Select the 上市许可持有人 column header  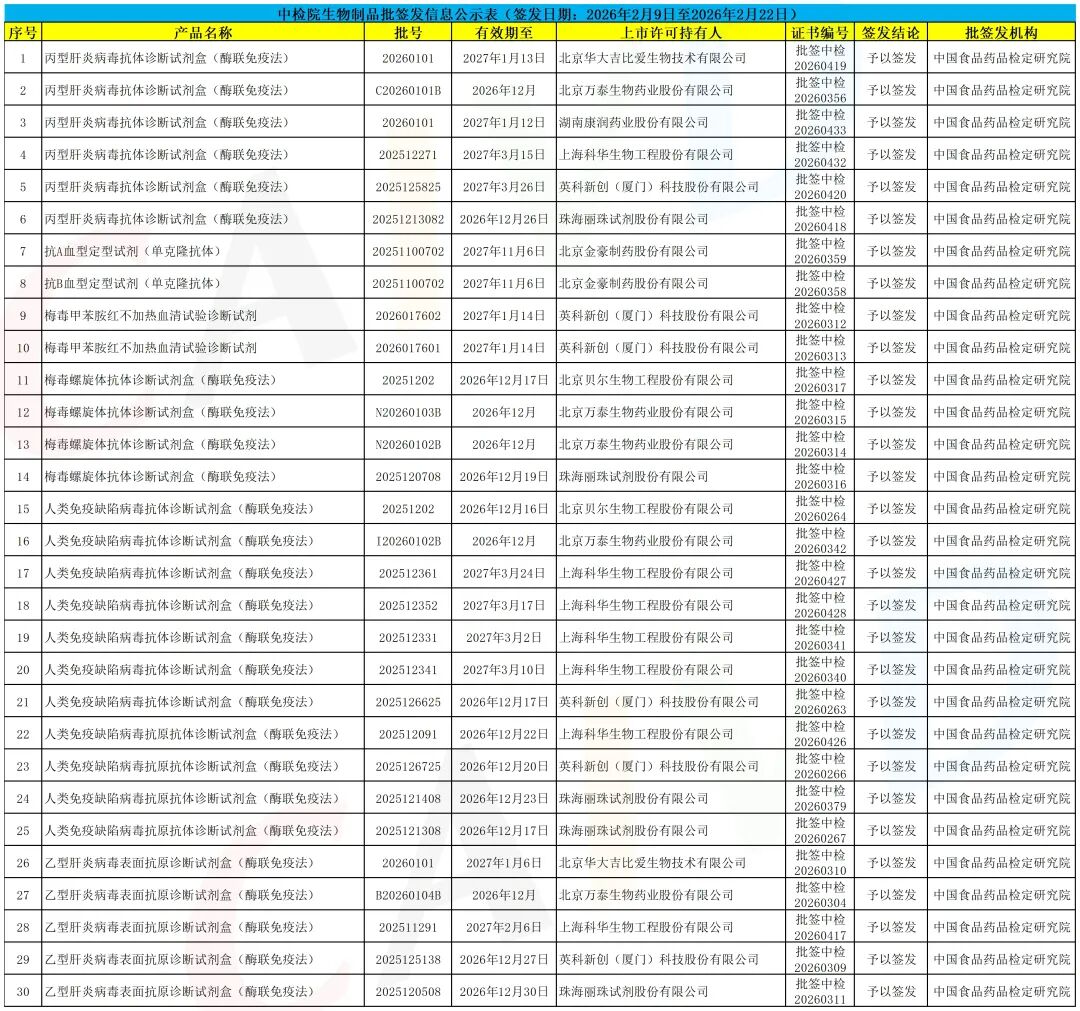tap(672, 32)
